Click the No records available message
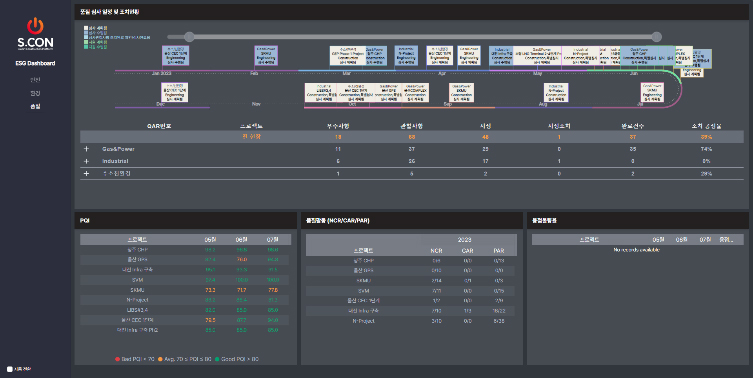 [x=637, y=250]
